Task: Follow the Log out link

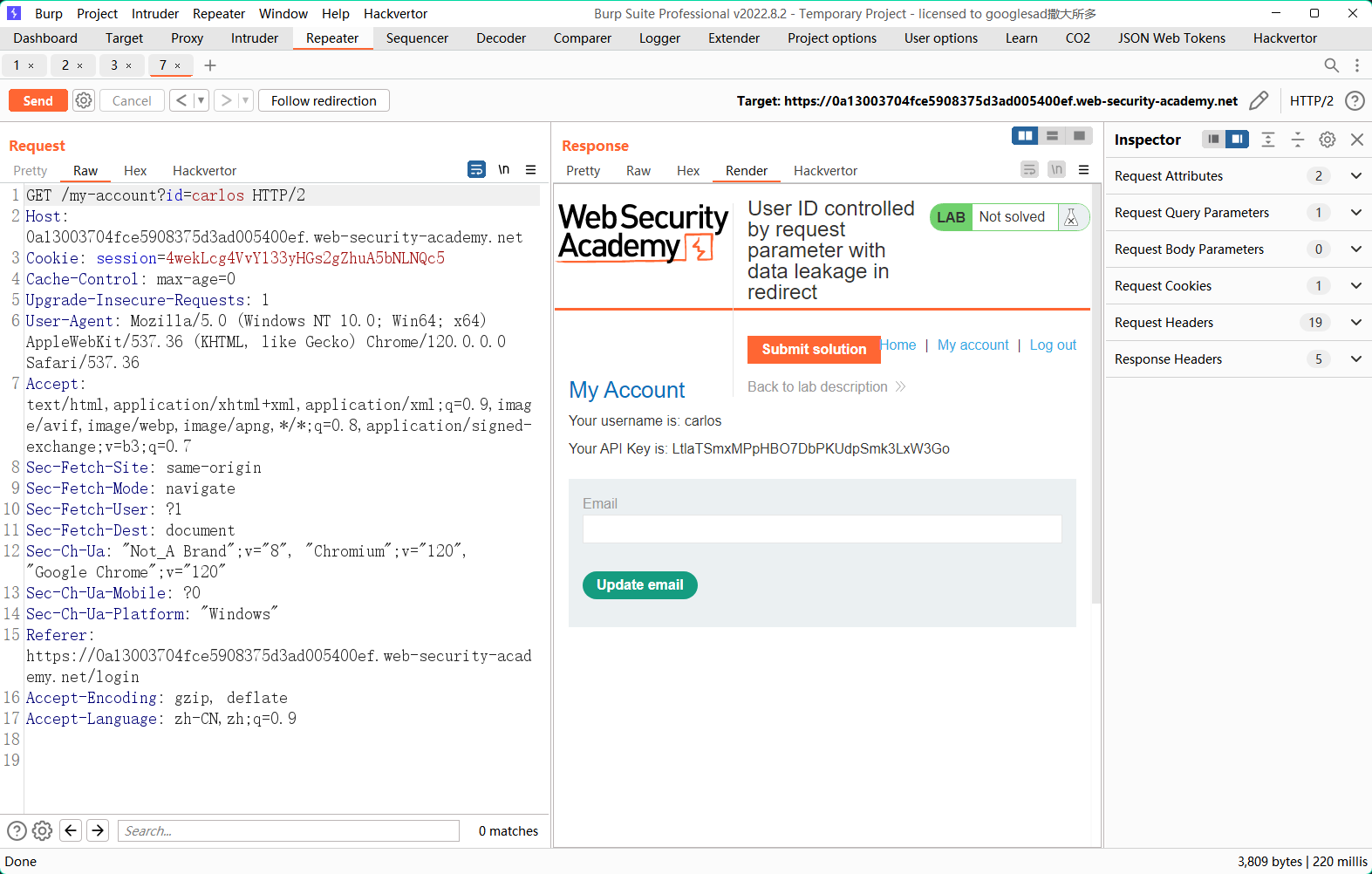Action: point(1053,345)
